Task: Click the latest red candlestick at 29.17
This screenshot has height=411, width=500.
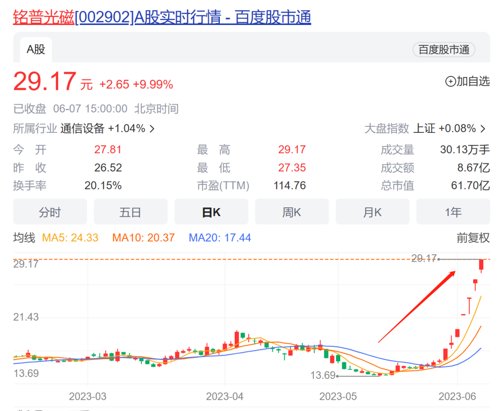Action: click(481, 265)
